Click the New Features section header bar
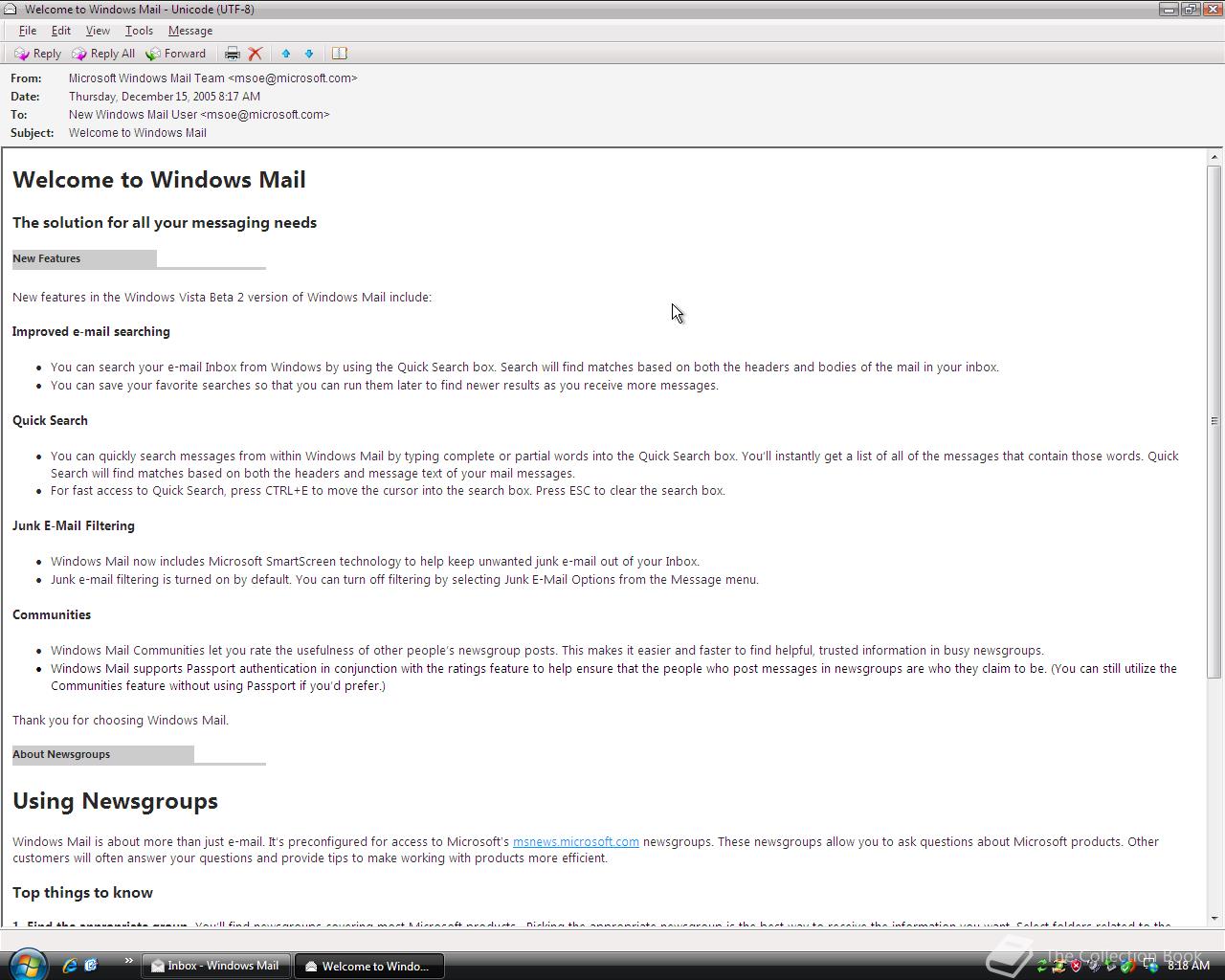Viewport: 1225px width, 980px height. click(x=84, y=258)
